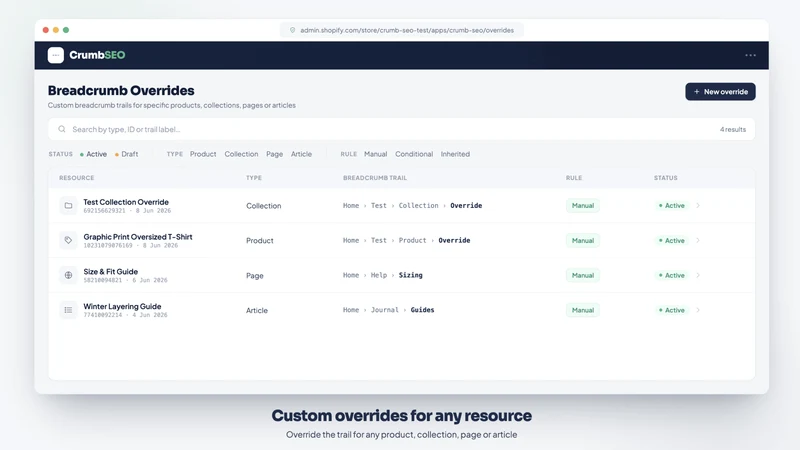Screen dimensions: 800x450
Task: Click the New override button
Action: tap(720, 92)
